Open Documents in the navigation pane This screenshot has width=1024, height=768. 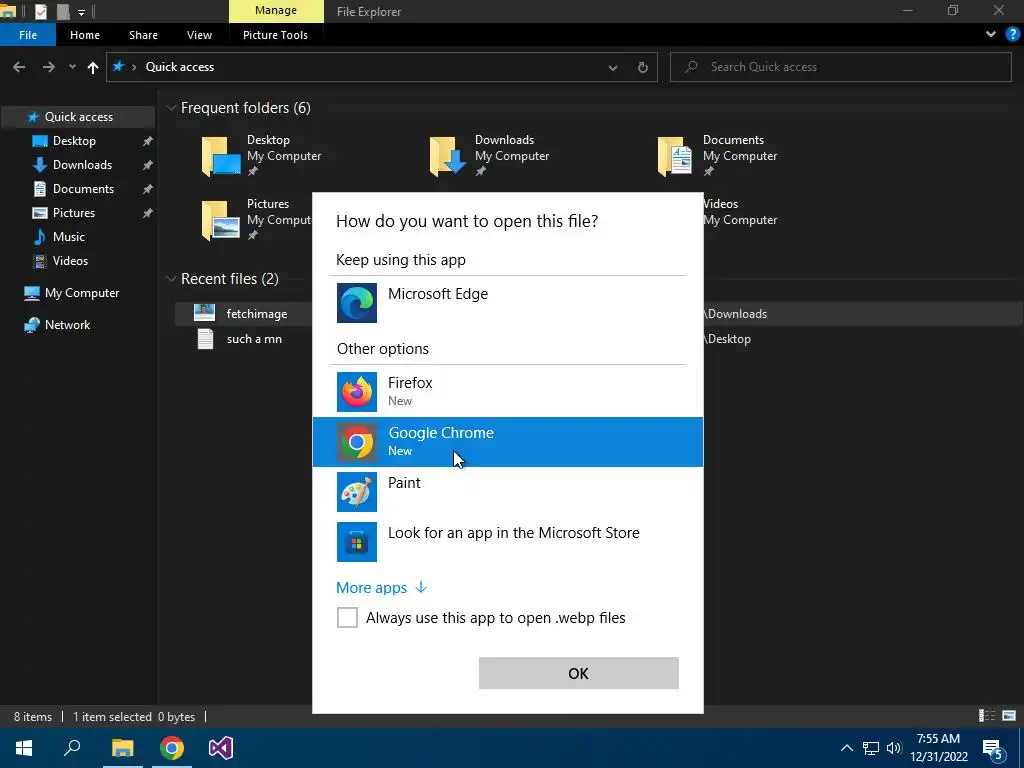83,189
